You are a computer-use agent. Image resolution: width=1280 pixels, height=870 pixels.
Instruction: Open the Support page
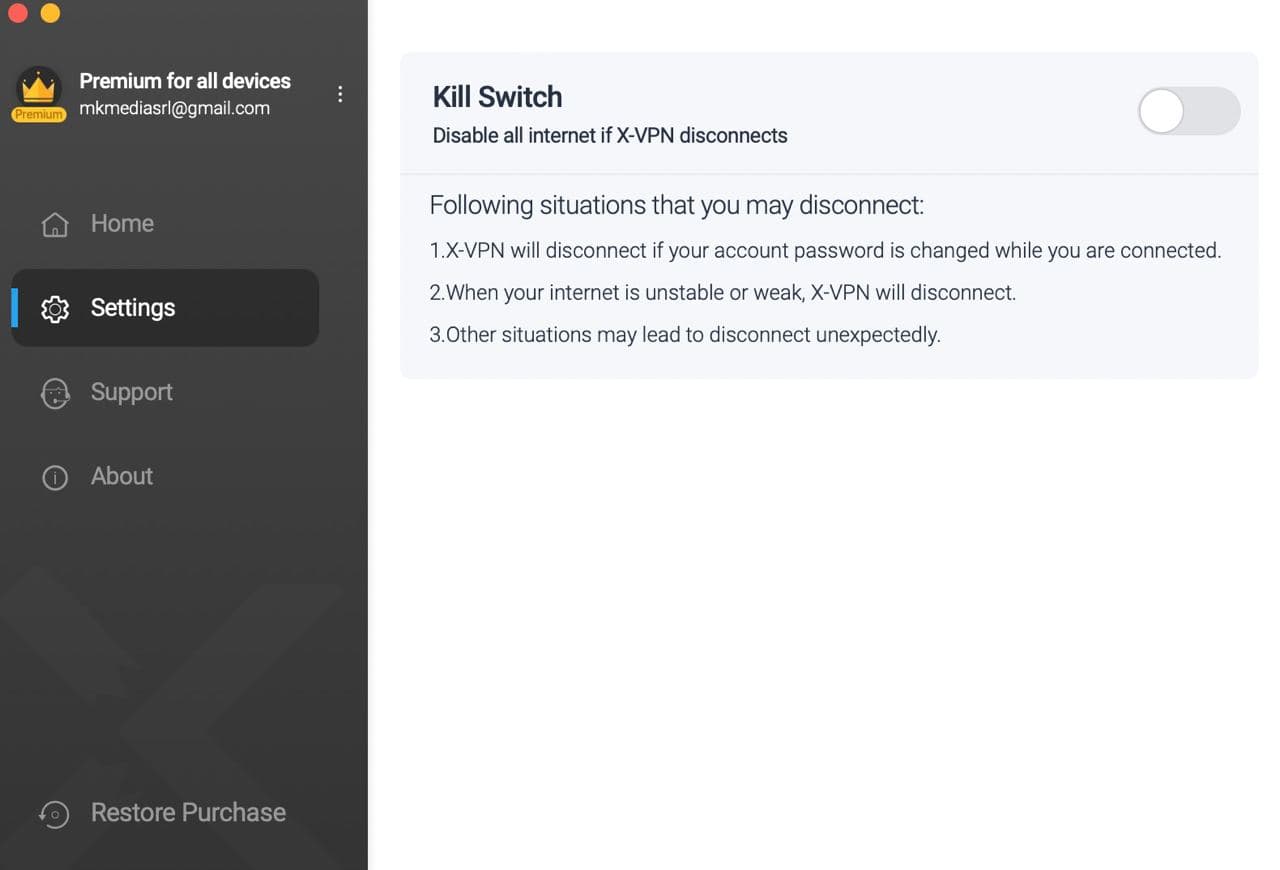click(131, 393)
